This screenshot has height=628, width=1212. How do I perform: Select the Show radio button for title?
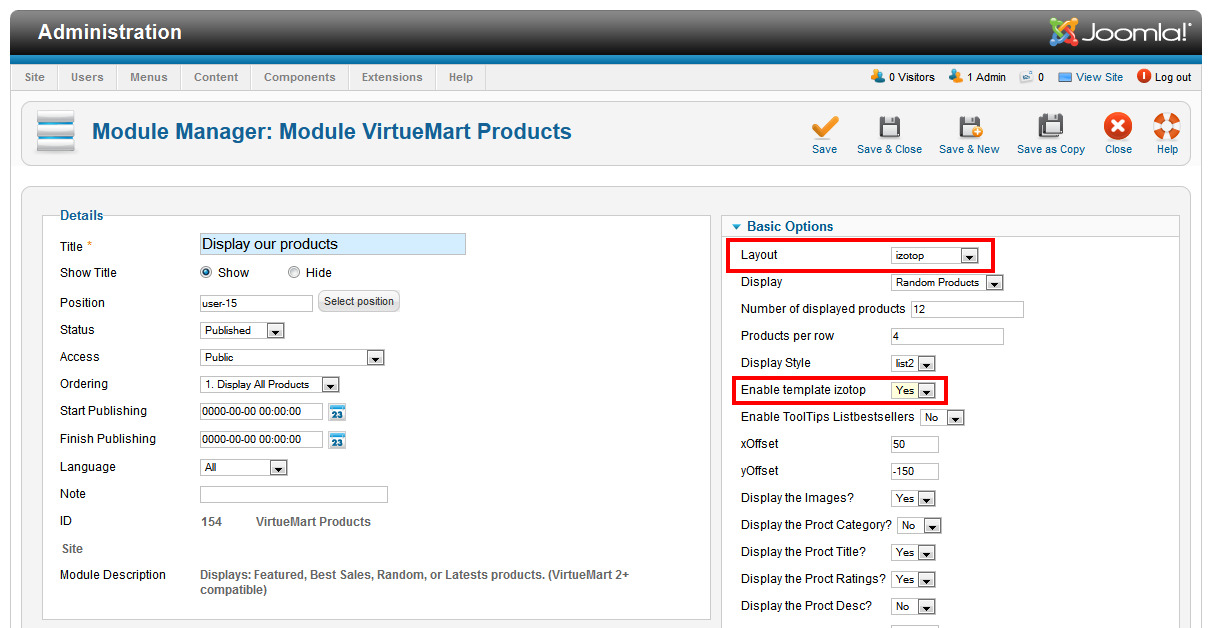pos(207,272)
